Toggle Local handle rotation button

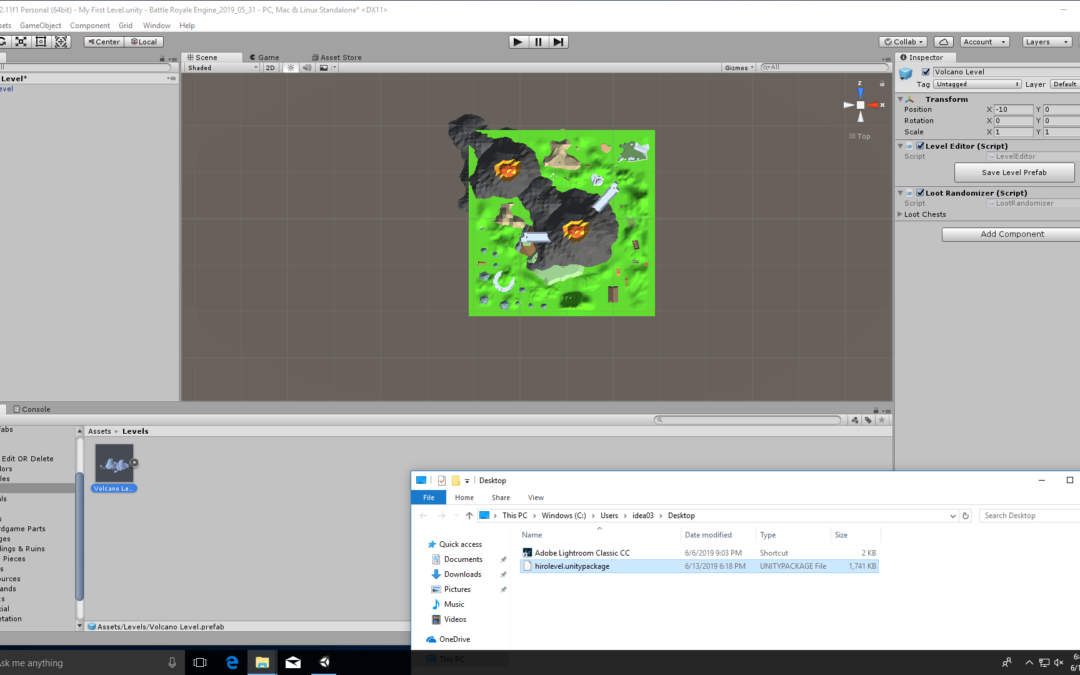[144, 42]
